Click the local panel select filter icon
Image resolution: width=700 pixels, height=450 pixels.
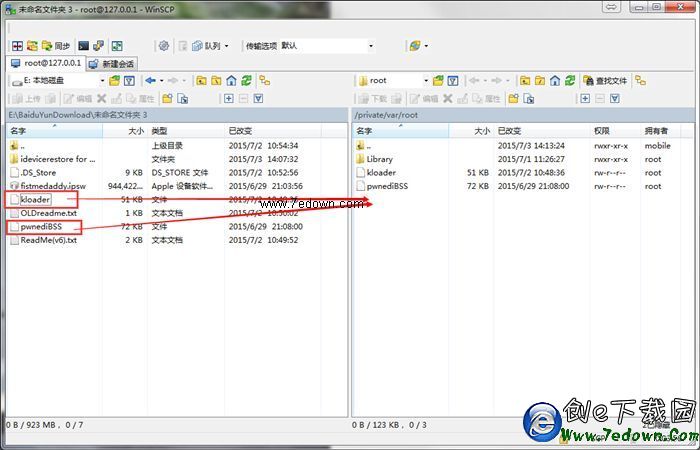258,99
